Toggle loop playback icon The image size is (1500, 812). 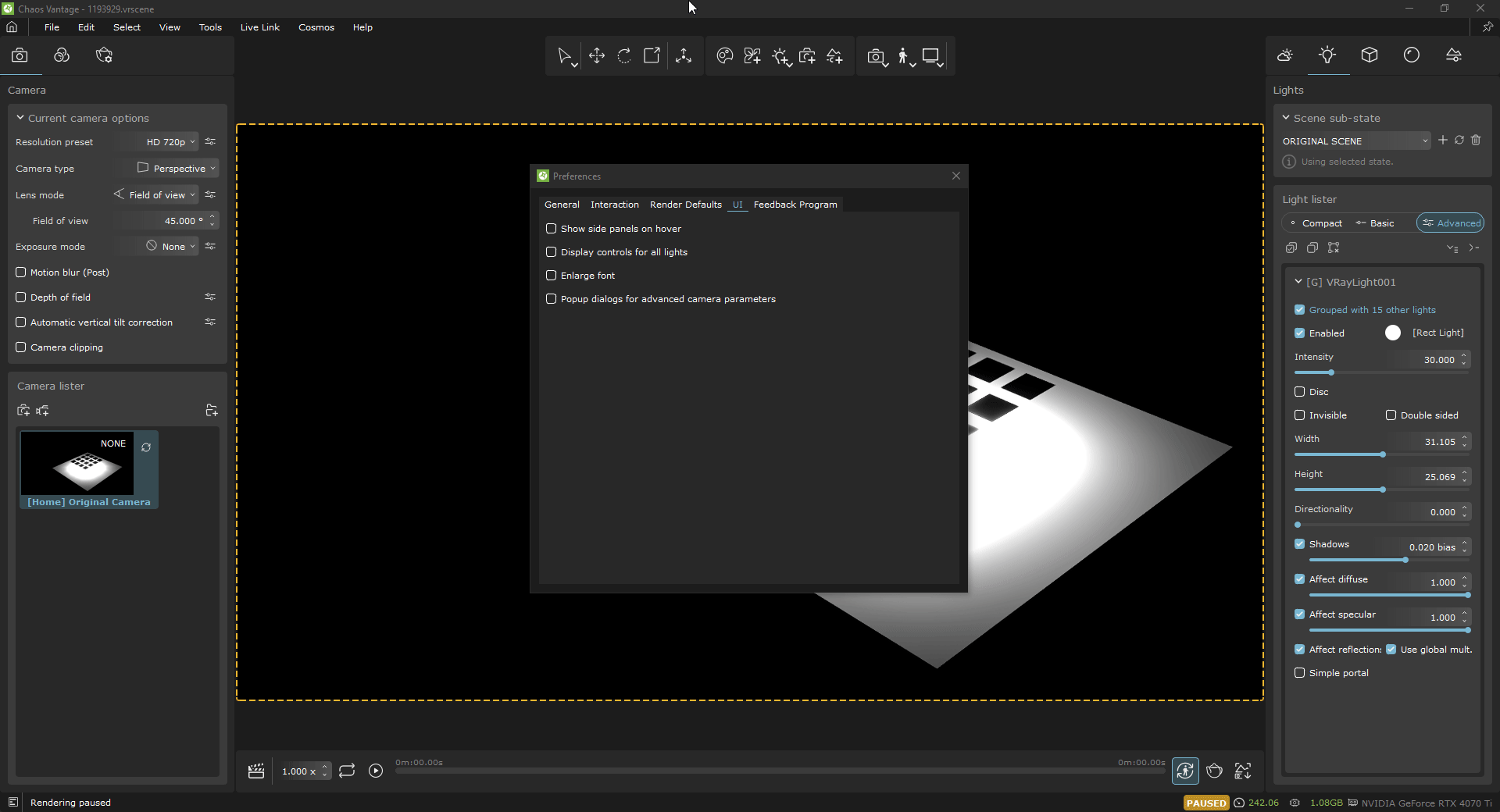tap(347, 771)
